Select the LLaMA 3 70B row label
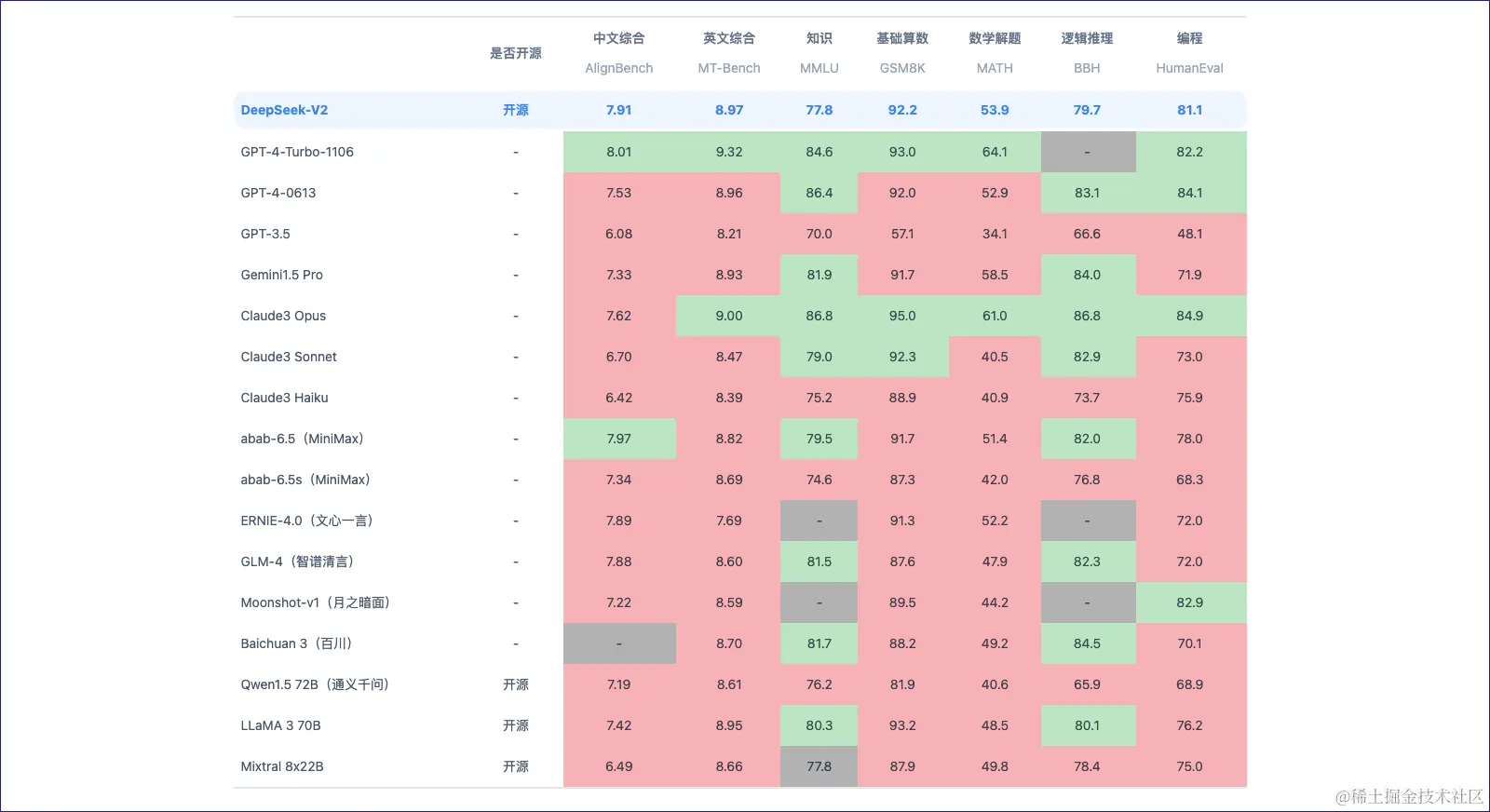 tap(280, 725)
